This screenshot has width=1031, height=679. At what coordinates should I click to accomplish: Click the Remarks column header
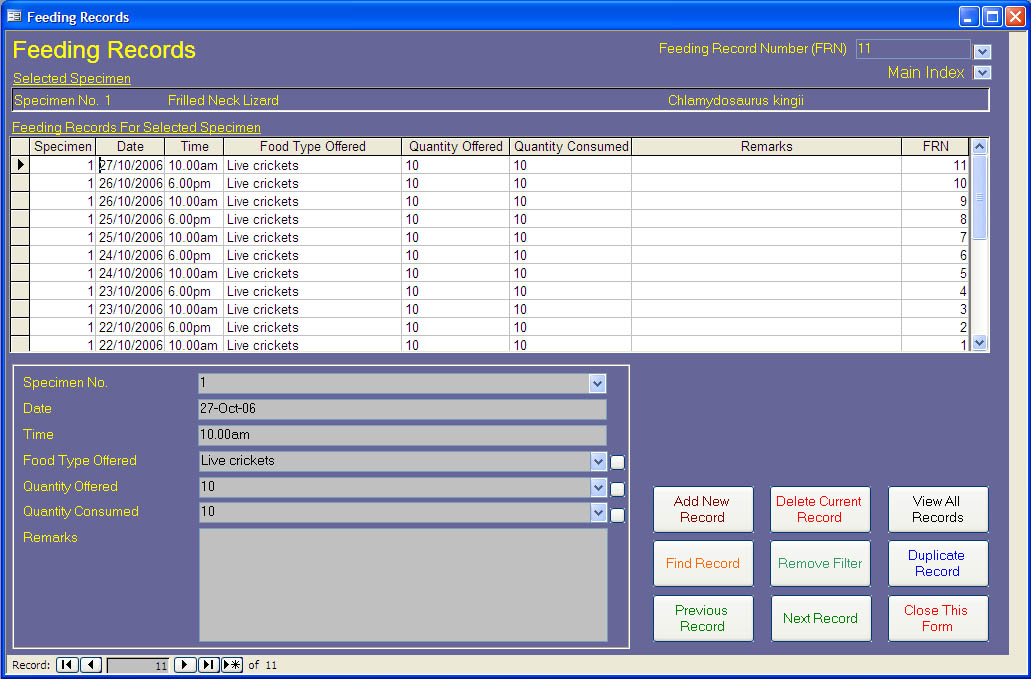click(766, 147)
